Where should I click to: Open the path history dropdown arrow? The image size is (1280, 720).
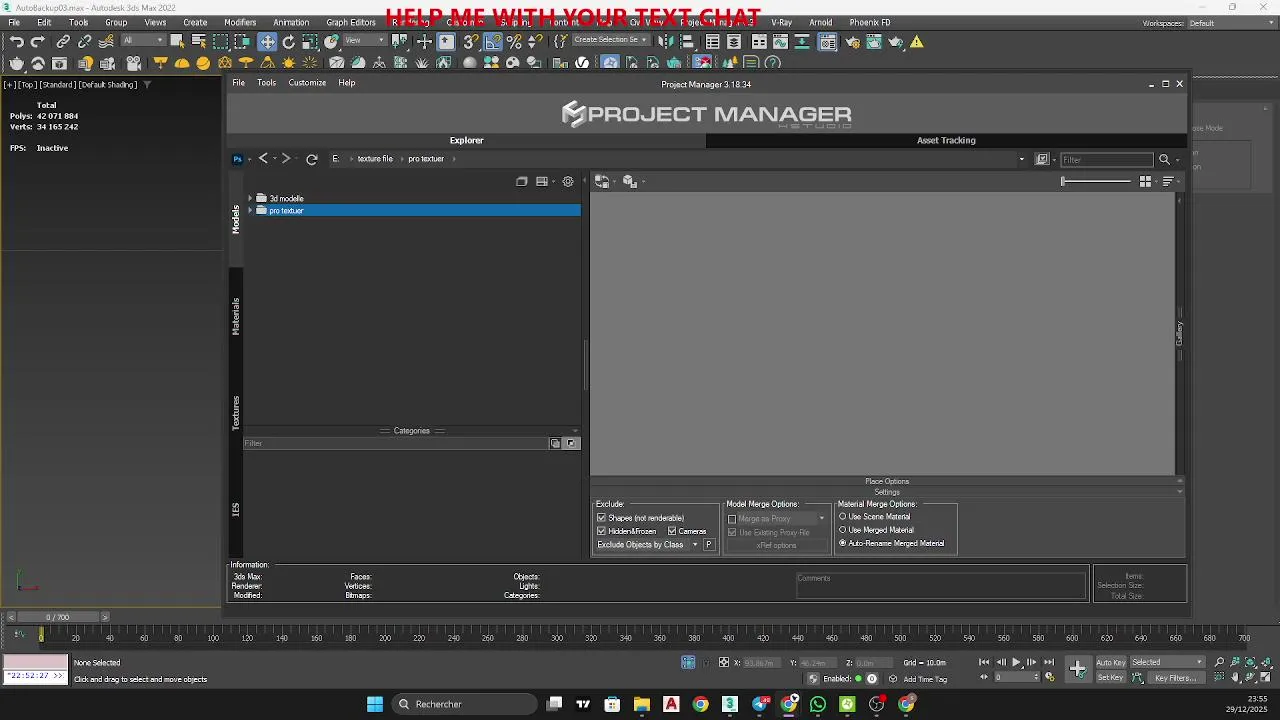pyautogui.click(x=1021, y=159)
